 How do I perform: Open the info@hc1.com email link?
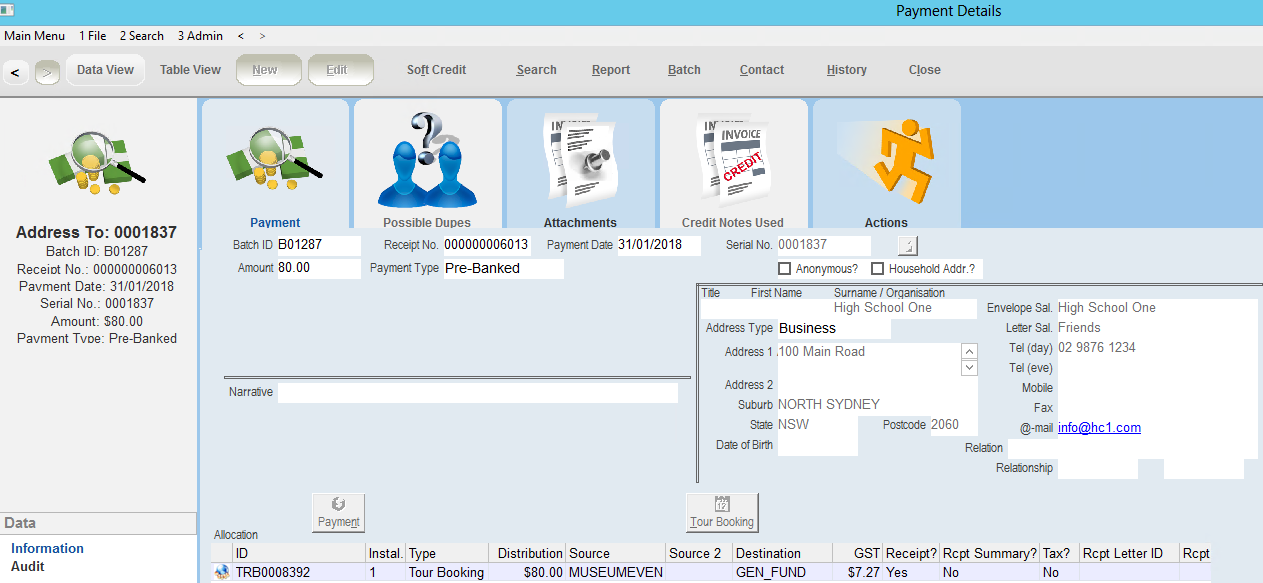[x=1099, y=428]
